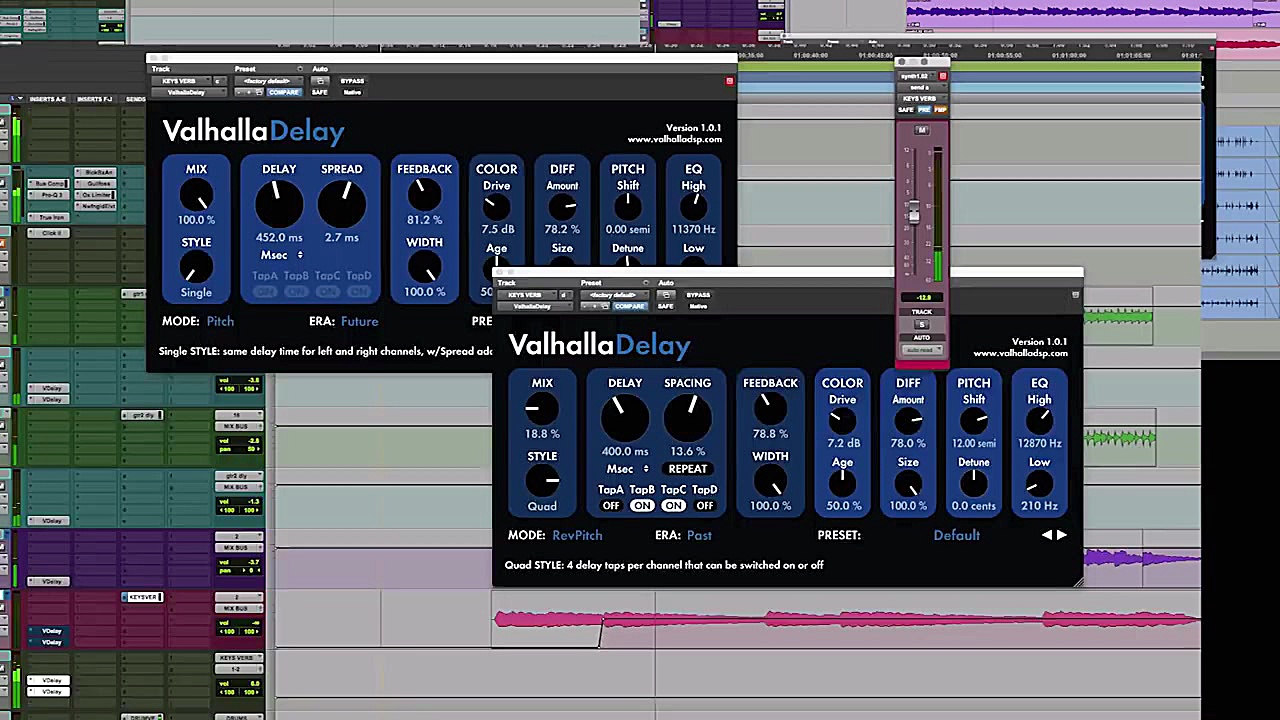The width and height of the screenshot is (1280, 720).
Task: Click the STYLE knob set to Single
Action: pyautogui.click(x=196, y=267)
